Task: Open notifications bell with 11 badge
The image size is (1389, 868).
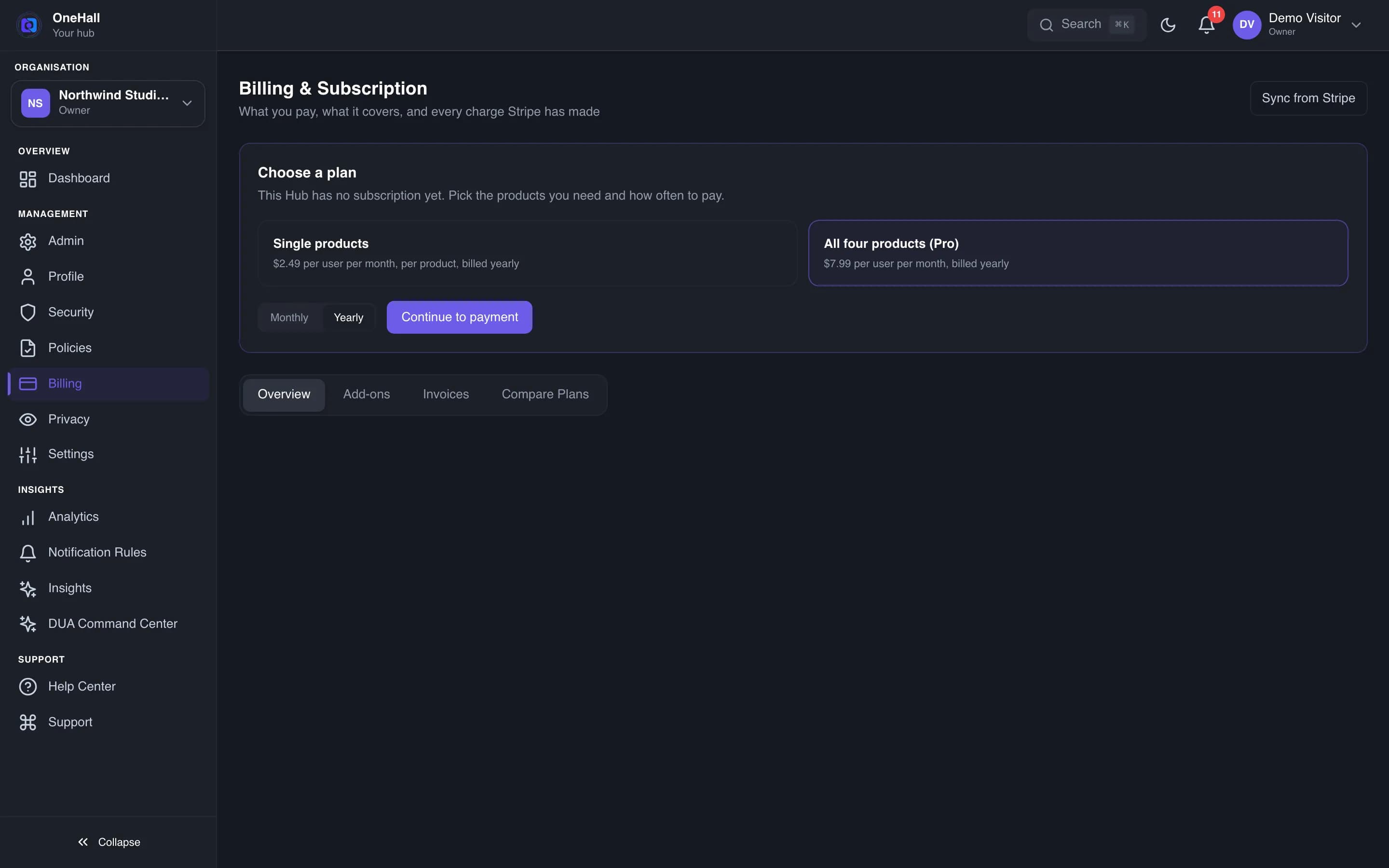Action: click(x=1206, y=25)
